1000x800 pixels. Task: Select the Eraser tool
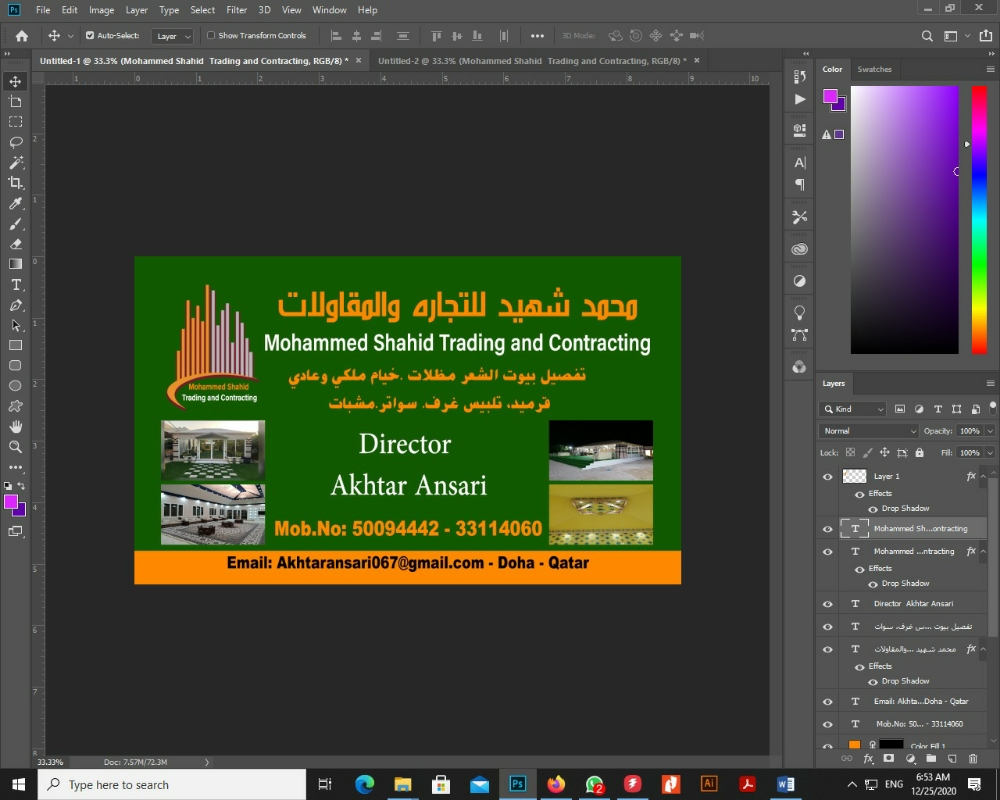[x=16, y=244]
